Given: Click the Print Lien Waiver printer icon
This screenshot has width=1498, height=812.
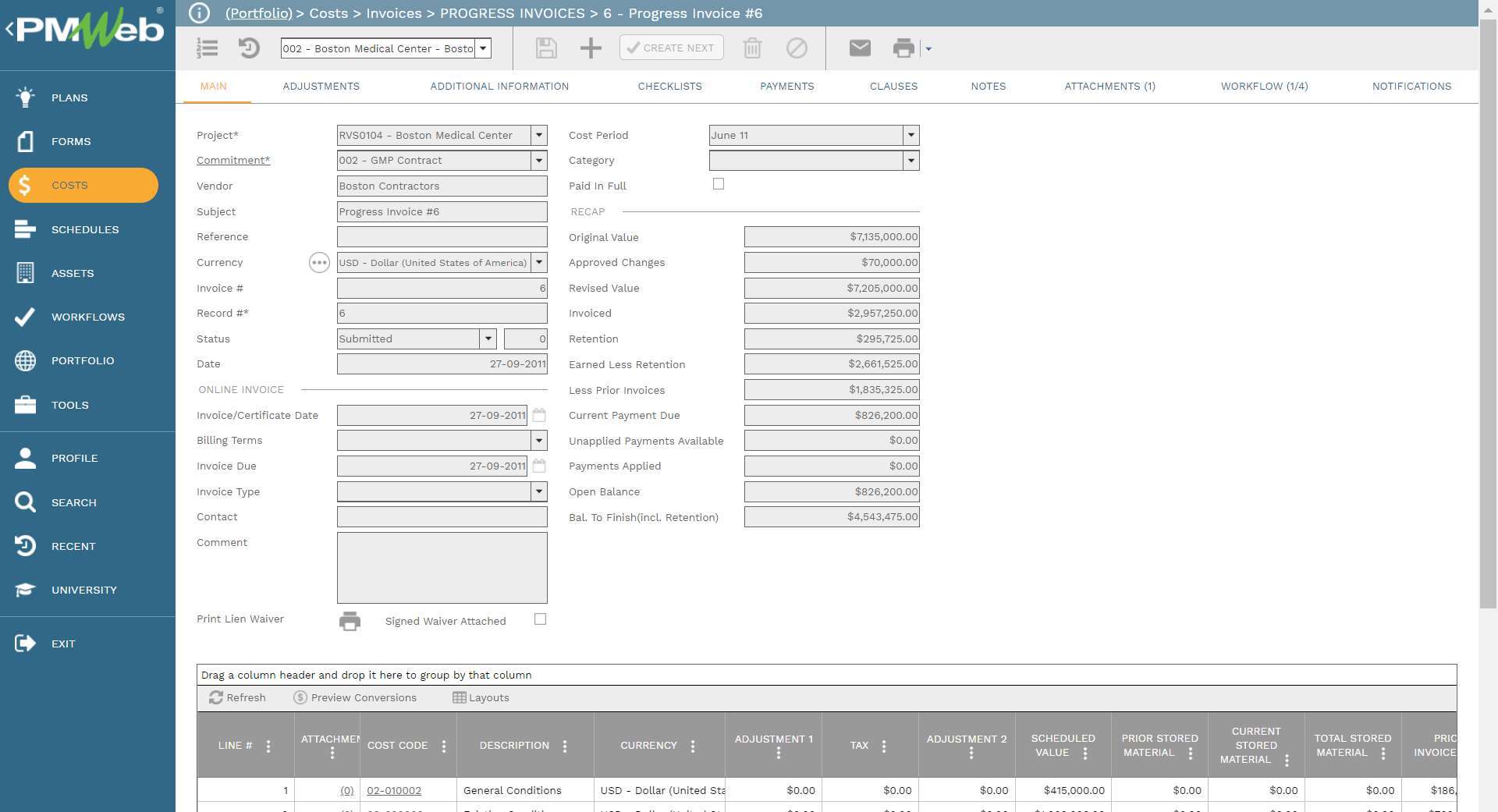Looking at the screenshot, I should pyautogui.click(x=350, y=622).
